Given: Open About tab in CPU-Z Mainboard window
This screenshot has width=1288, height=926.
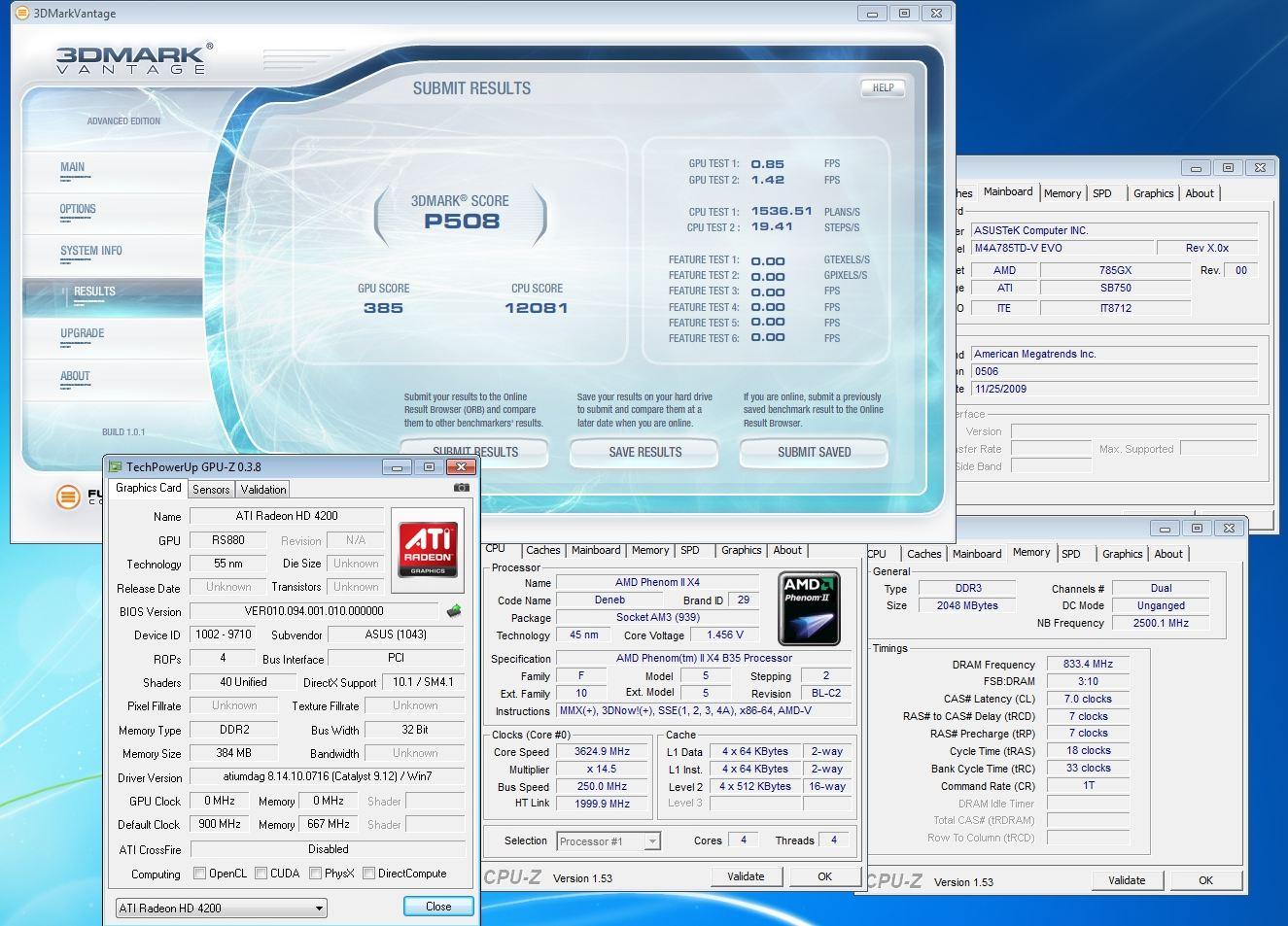Looking at the screenshot, I should coord(1200,193).
